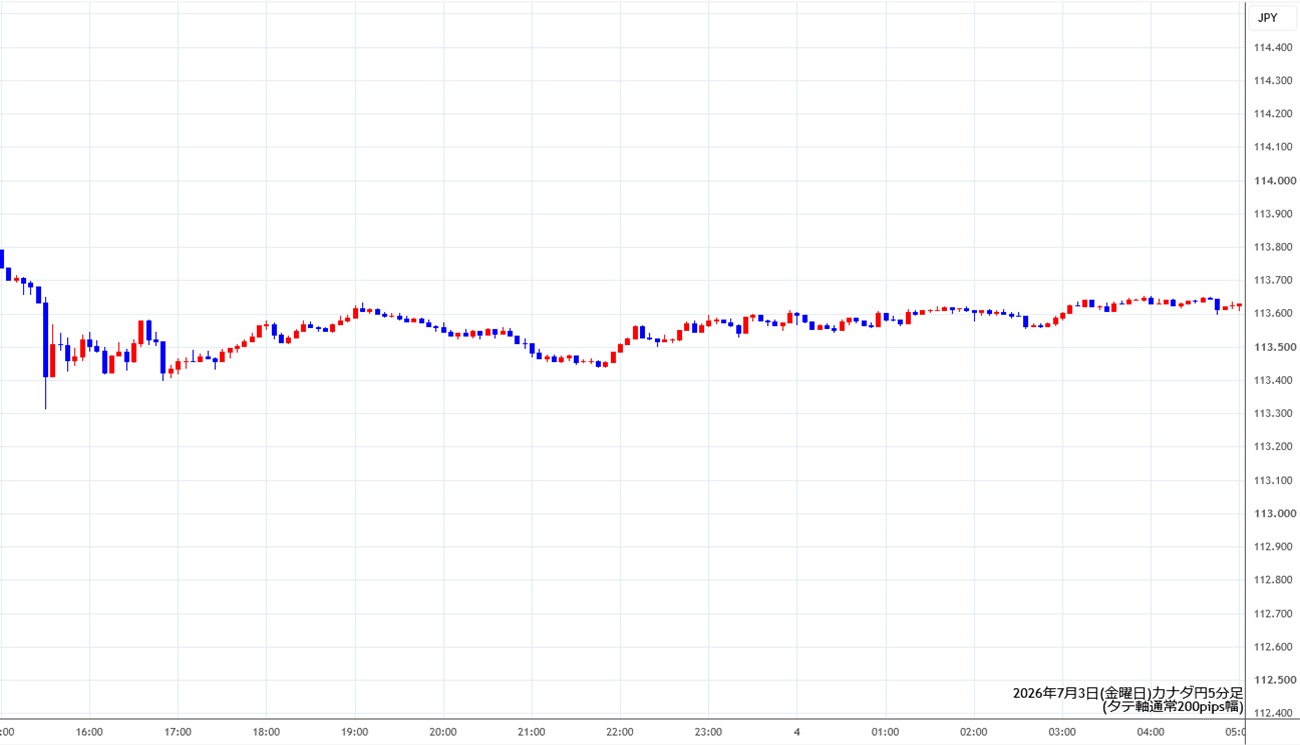Screen dimensions: 1300x745
Task: Click the 20:00 time axis label
Action: click(443, 732)
